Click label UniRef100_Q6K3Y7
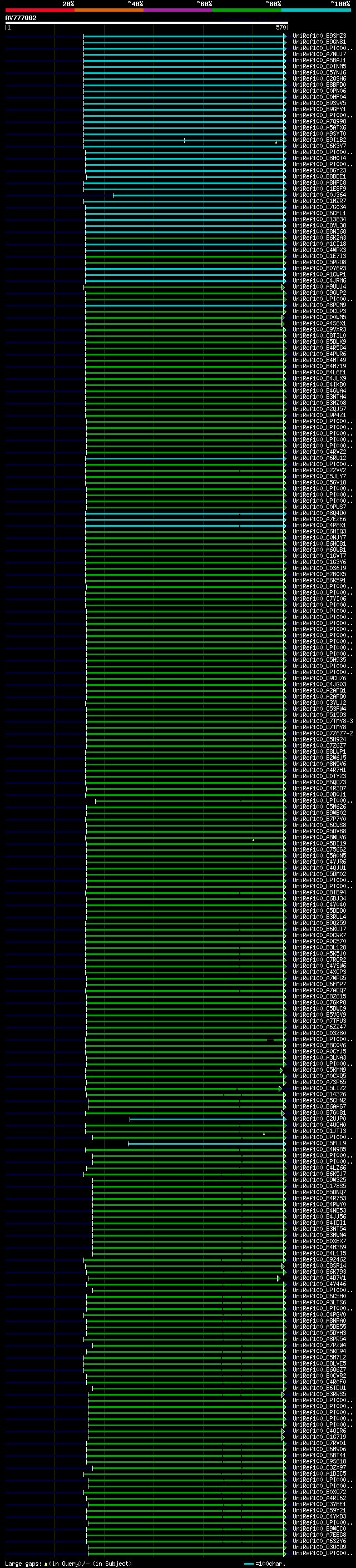This screenshot has height=1568, width=356. pos(319,146)
